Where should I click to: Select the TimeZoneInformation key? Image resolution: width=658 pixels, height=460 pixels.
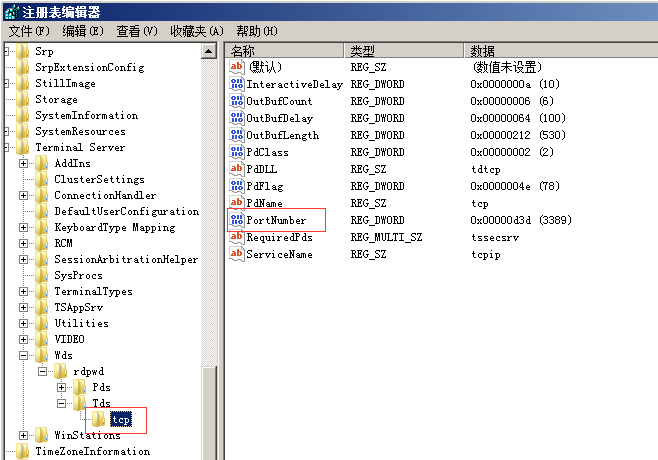pos(92,451)
